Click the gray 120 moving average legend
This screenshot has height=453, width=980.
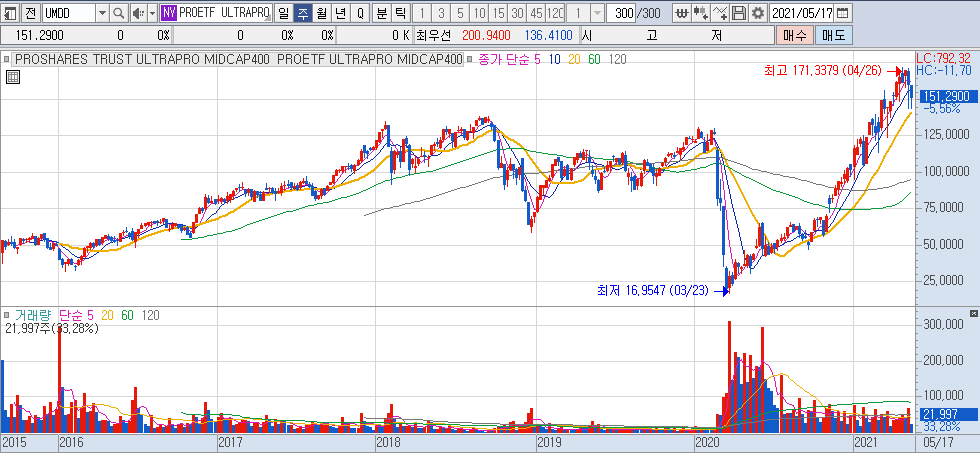(x=618, y=59)
